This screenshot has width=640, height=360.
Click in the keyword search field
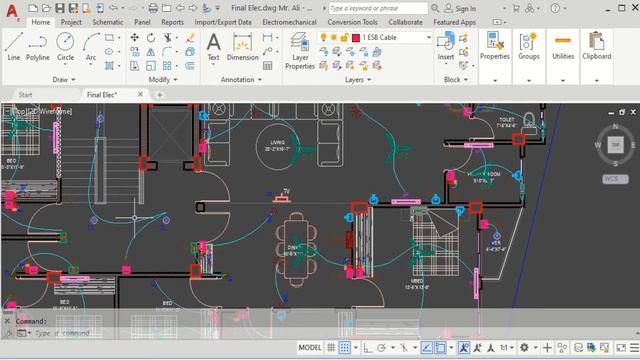(378, 8)
